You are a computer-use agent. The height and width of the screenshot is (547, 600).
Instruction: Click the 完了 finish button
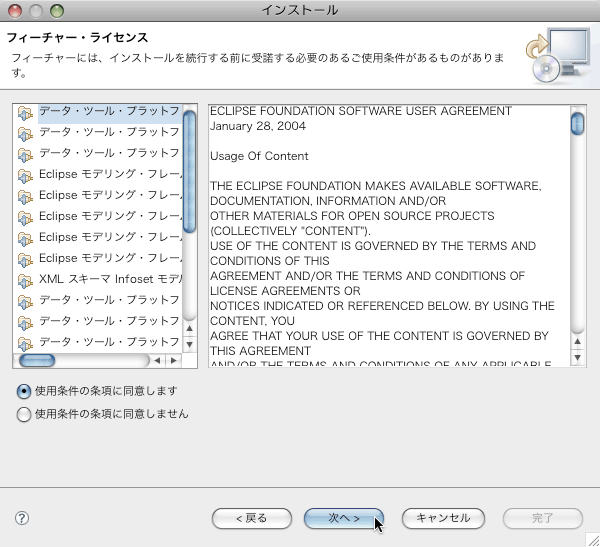pos(543,518)
